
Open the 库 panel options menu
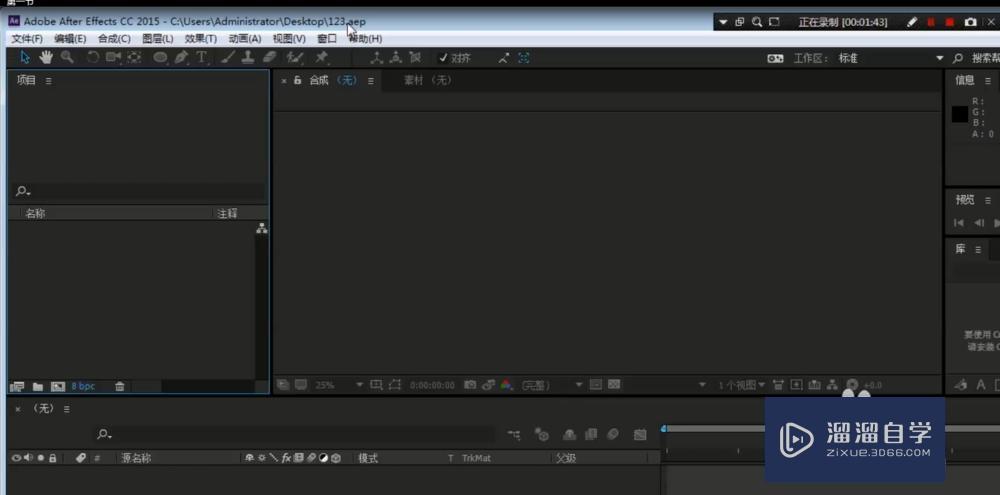click(x=978, y=249)
